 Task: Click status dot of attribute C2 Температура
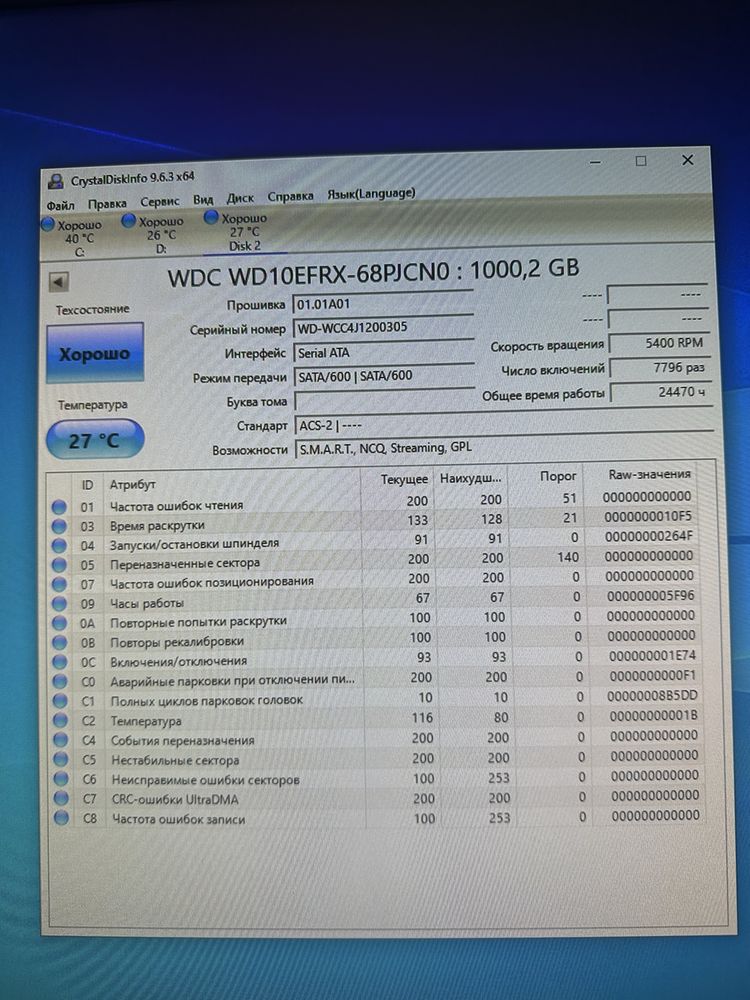60,720
